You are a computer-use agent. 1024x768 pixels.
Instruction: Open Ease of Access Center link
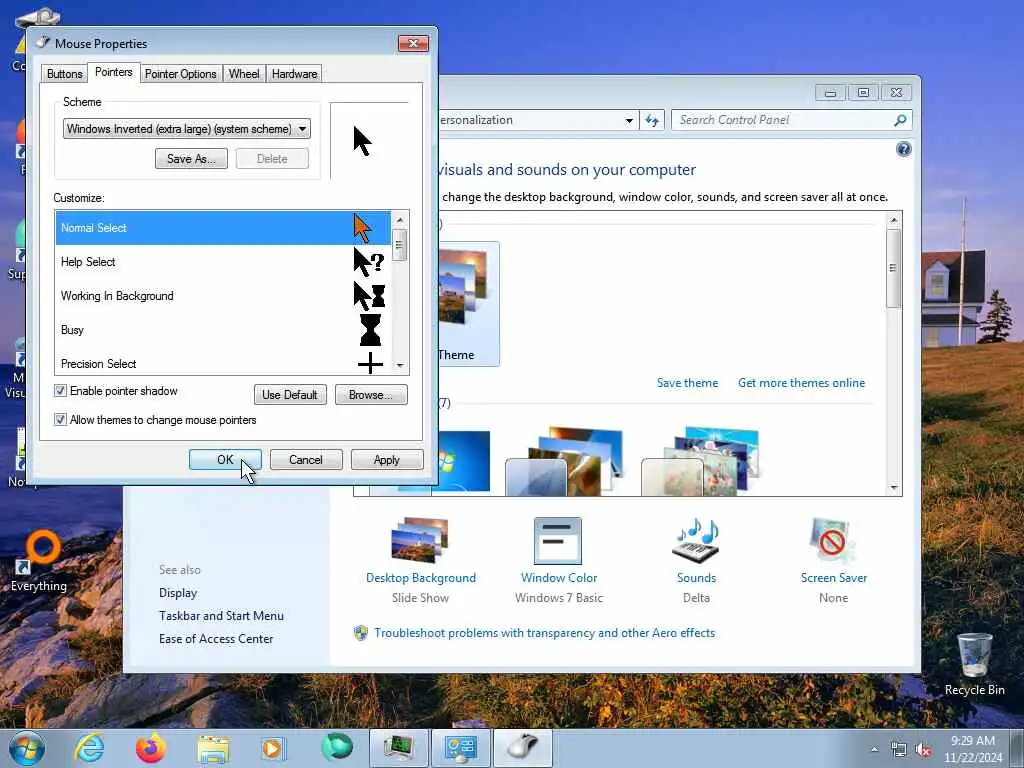click(216, 639)
